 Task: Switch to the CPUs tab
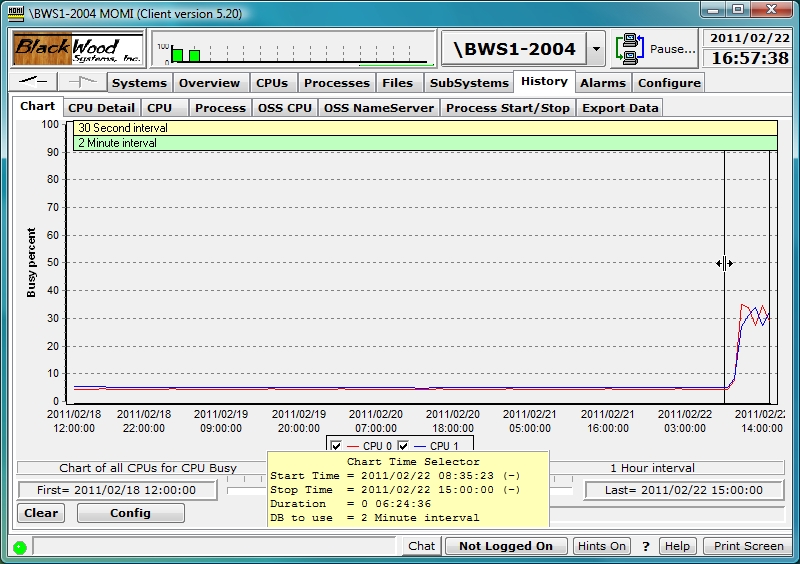coord(272,83)
